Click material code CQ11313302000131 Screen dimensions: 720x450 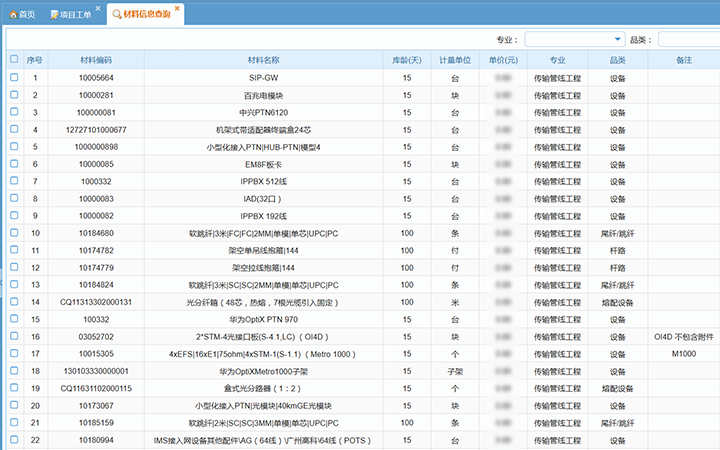96,302
